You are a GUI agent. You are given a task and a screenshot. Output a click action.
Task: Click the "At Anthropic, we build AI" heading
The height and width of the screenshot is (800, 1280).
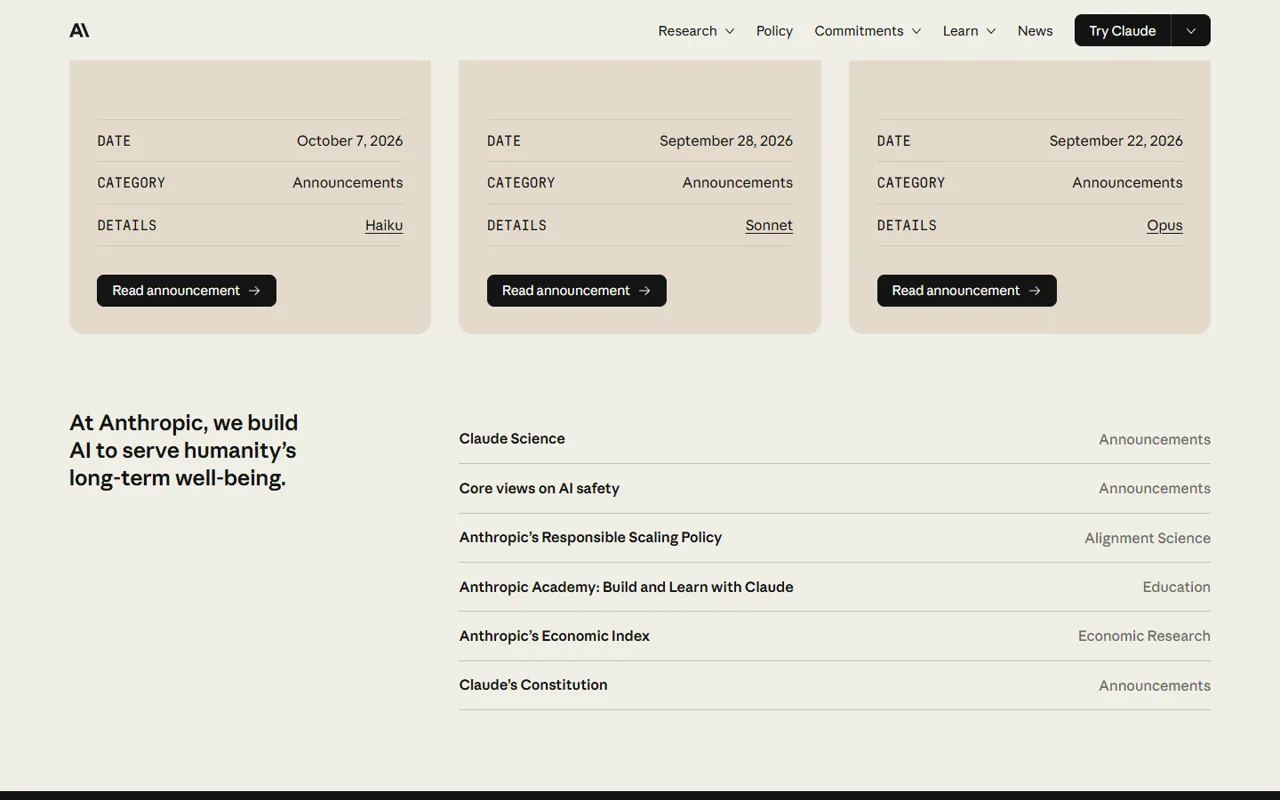pyautogui.click(x=184, y=450)
